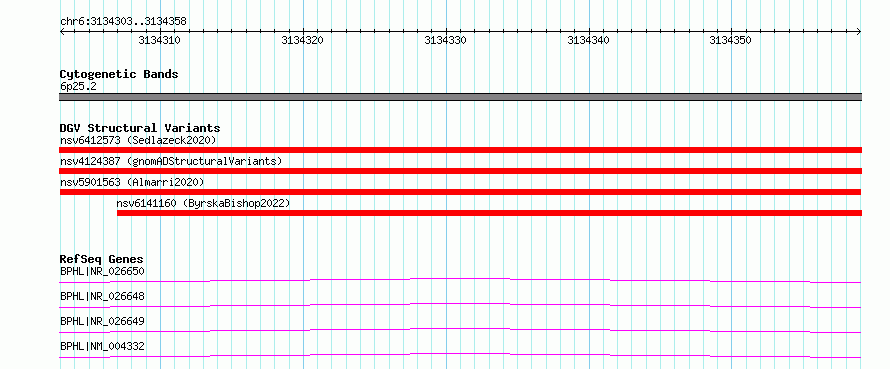The image size is (890, 369).
Task: Click the 6p25.2 band label
Action: 77,87
